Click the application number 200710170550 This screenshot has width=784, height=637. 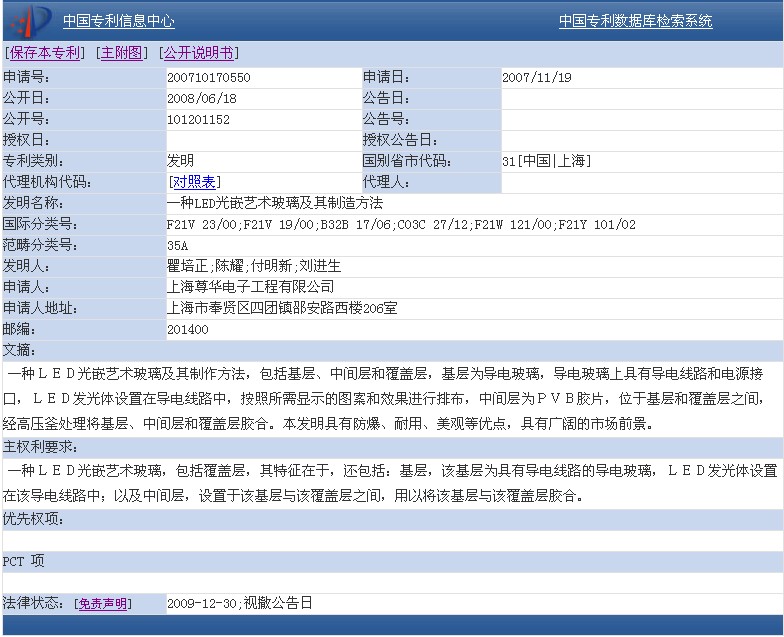click(208, 77)
